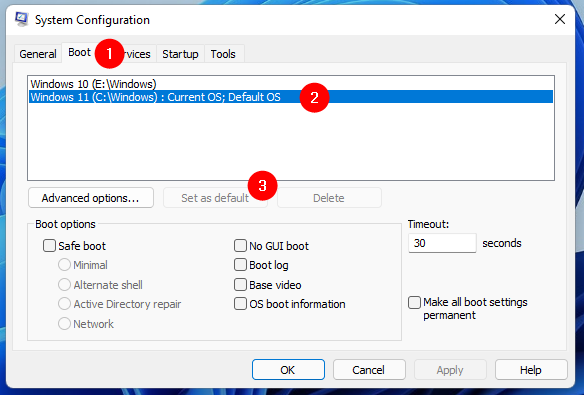
Task: Select the Windows 10 (E:\Windows) entry
Action: pyautogui.click(x=291, y=84)
